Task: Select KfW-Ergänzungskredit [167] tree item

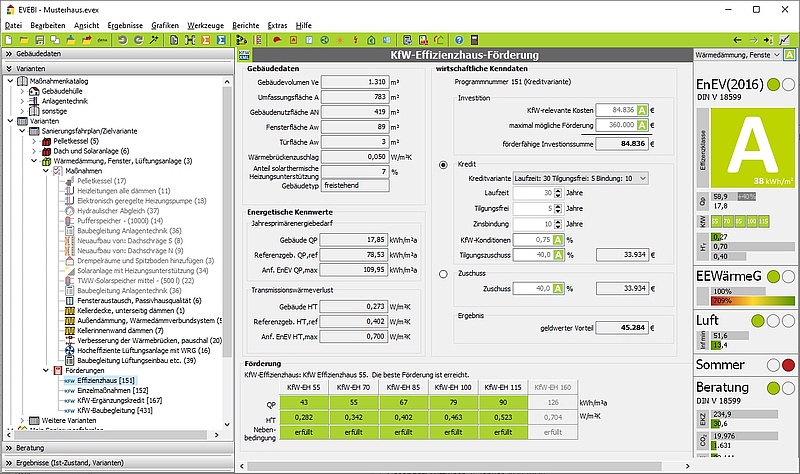Action: click(x=119, y=401)
